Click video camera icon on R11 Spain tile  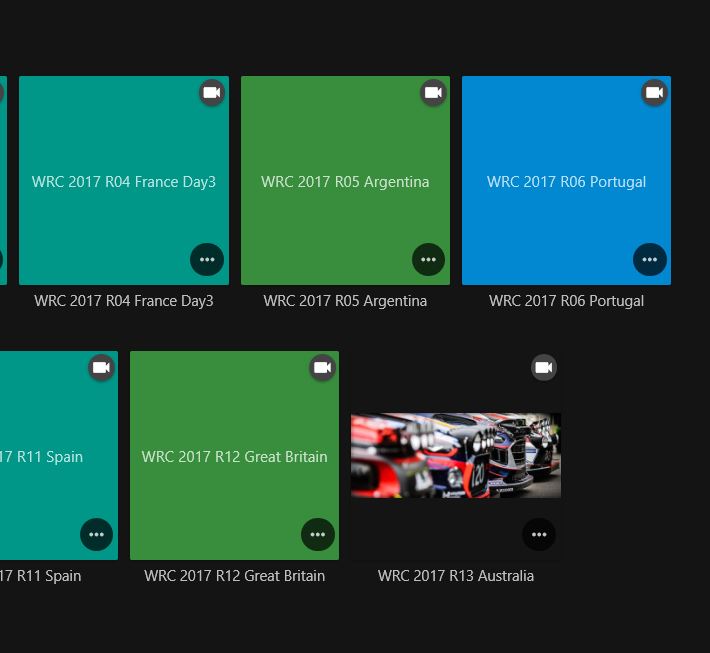click(101, 368)
